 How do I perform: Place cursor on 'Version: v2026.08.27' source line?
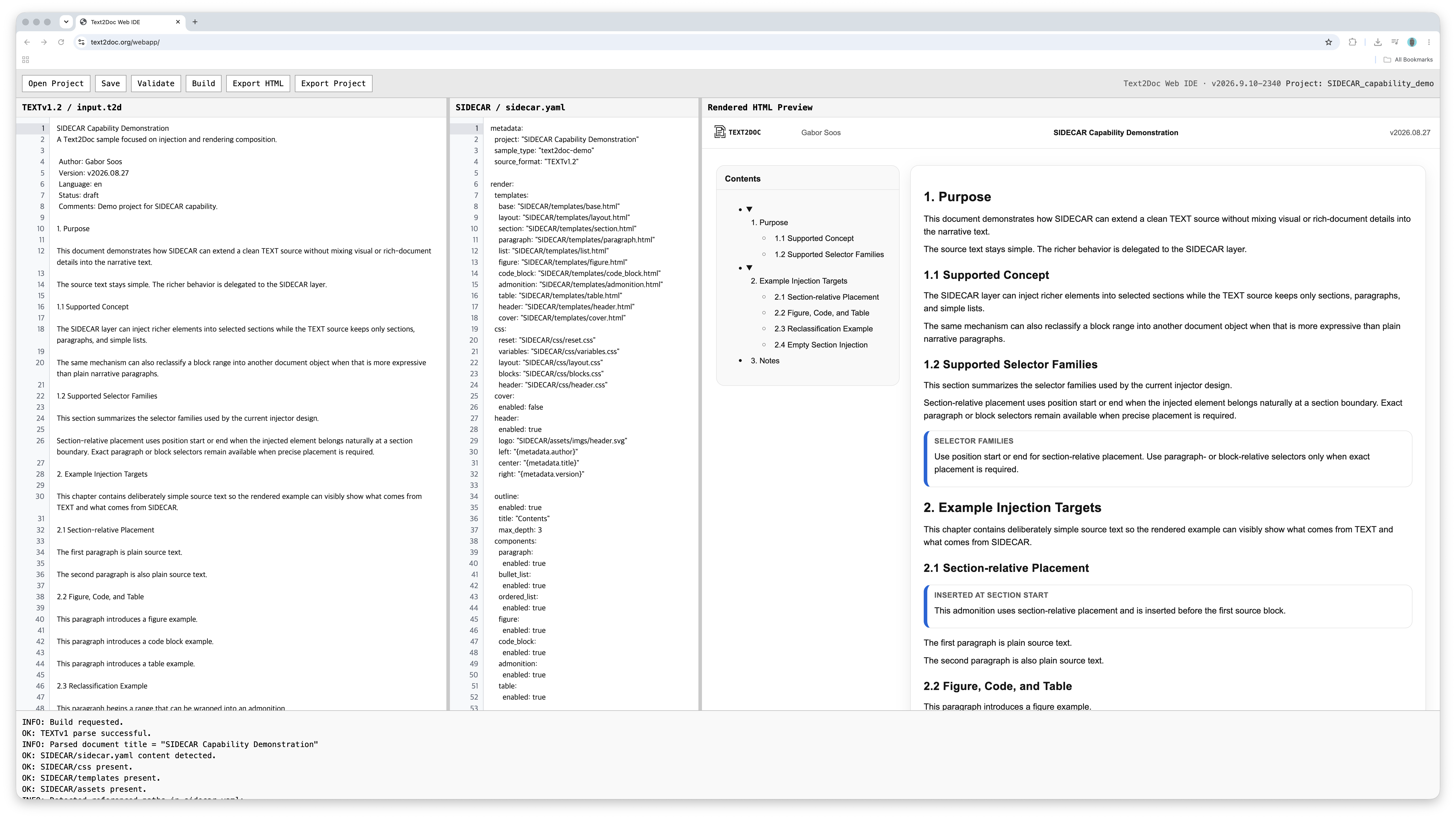pos(94,173)
